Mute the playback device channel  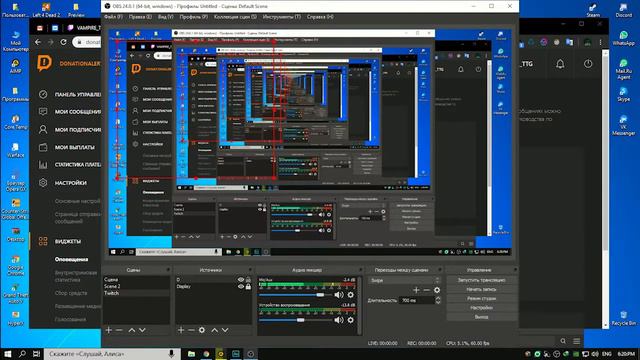point(339,320)
